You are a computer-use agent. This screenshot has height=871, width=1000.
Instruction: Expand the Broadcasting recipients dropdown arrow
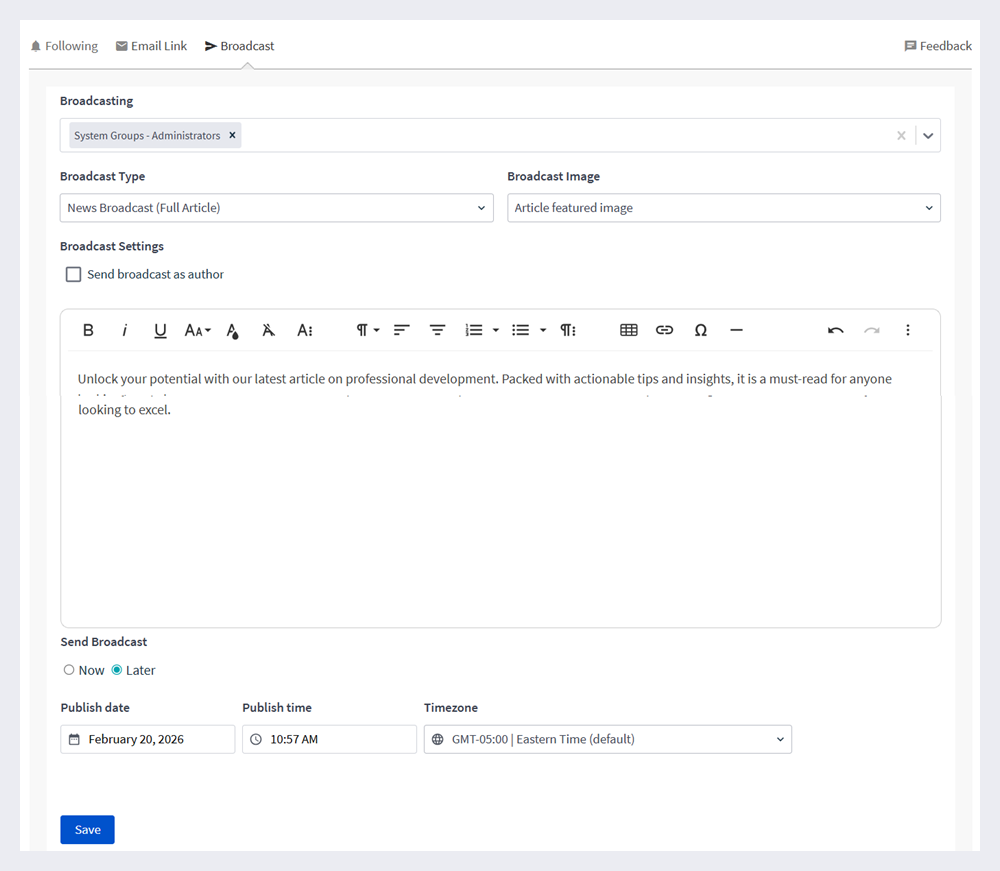click(x=928, y=135)
